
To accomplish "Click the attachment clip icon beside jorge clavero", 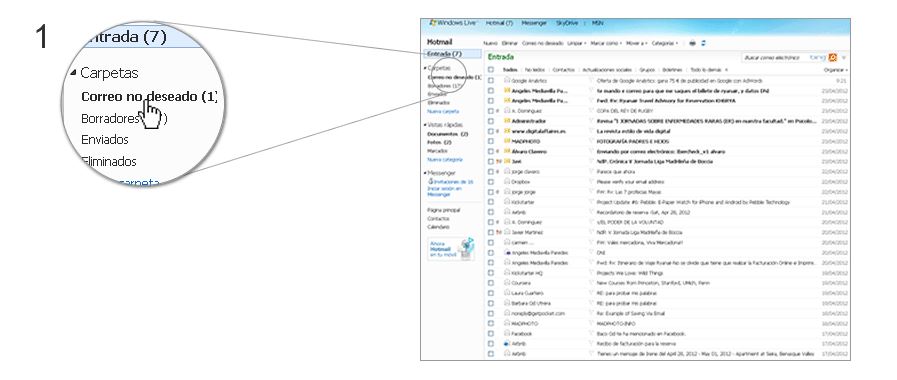I will (x=498, y=172).
